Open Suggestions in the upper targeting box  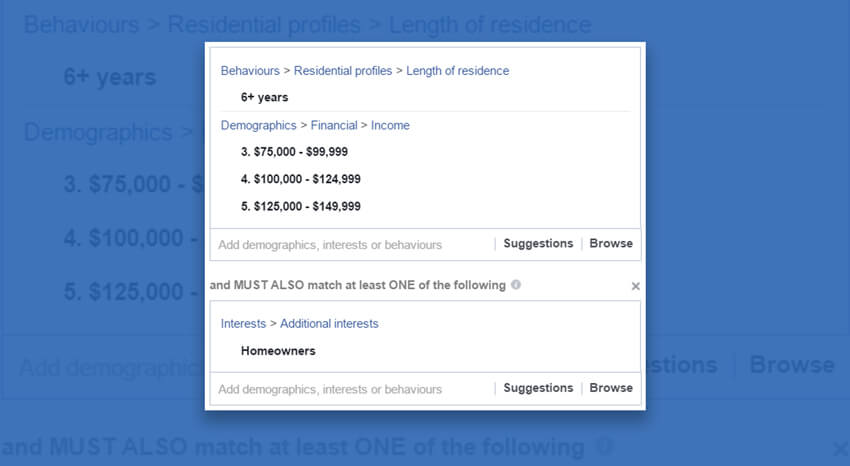click(538, 244)
